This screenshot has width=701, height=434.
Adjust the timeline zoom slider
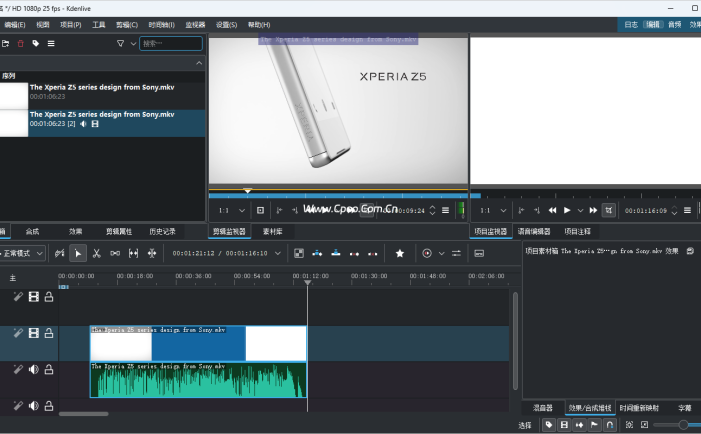[x=683, y=425]
